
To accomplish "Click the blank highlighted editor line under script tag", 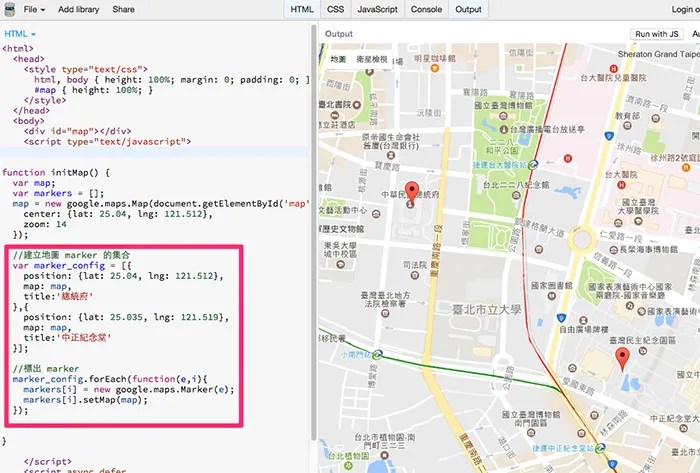I will pyautogui.click(x=154, y=152).
